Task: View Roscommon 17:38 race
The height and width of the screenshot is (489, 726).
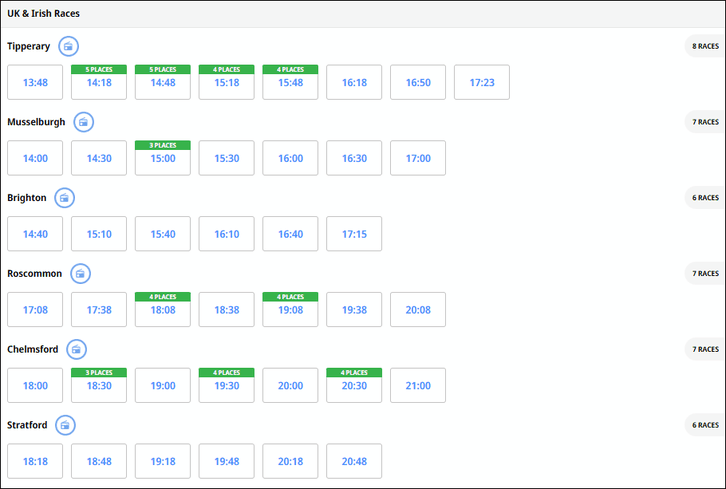Action: [99, 309]
